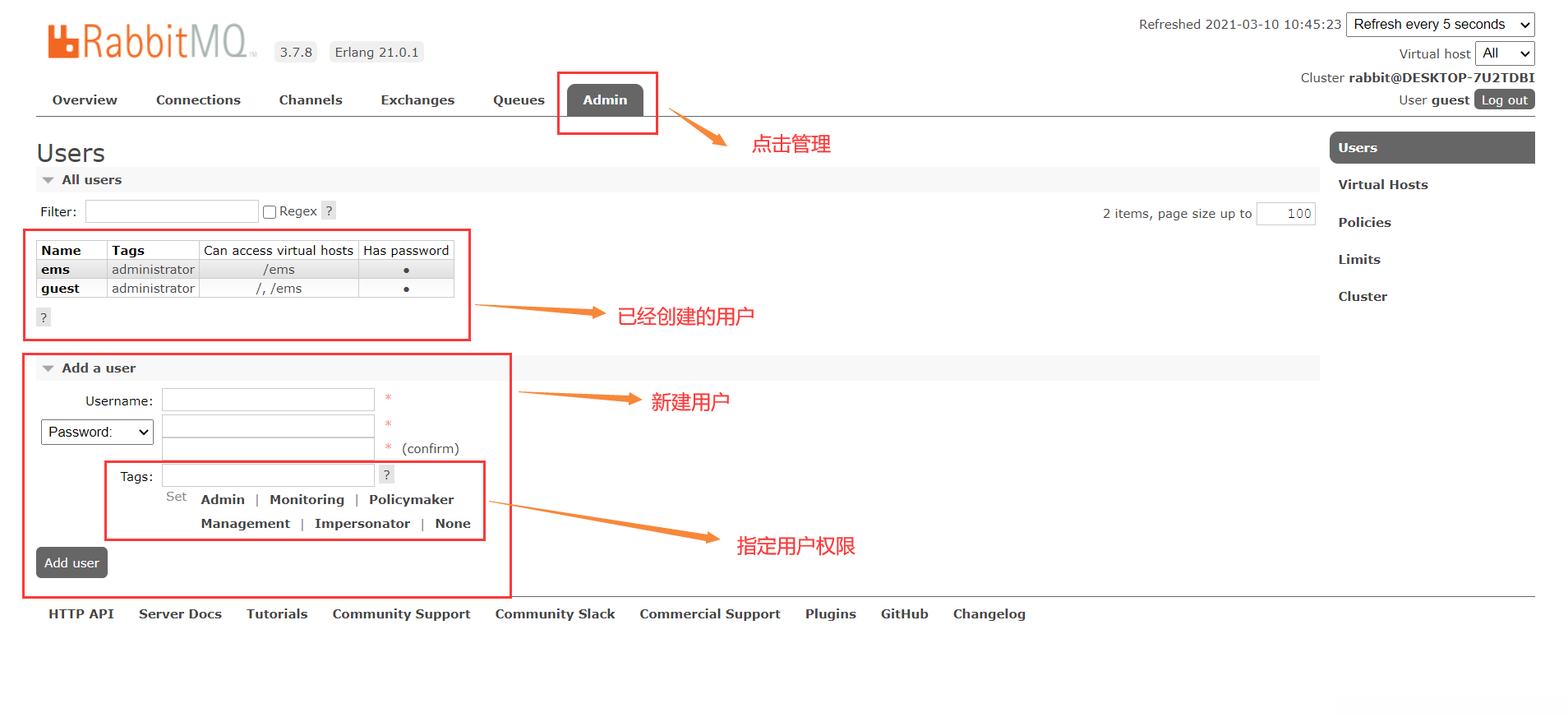Click the Add user button
1568x722 pixels.
coord(71,562)
